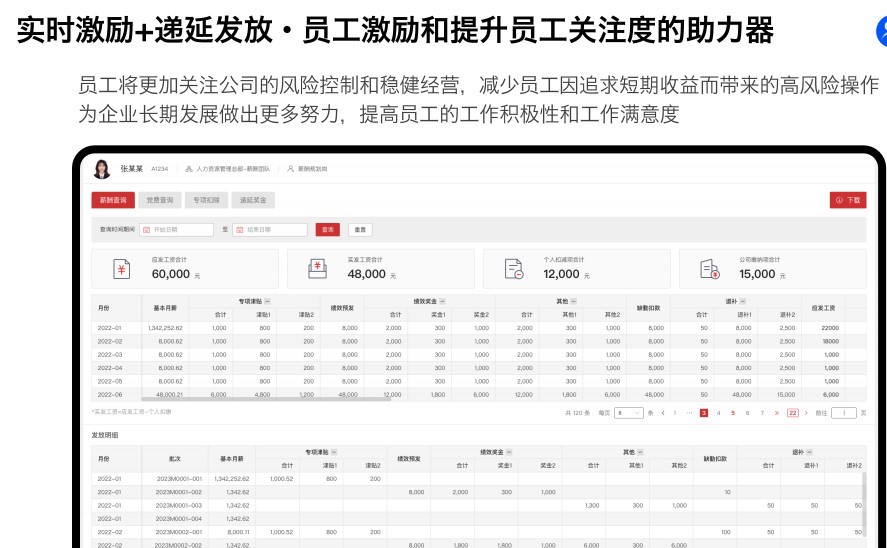Click the red 查询 button
The height and width of the screenshot is (548, 887).
click(327, 230)
